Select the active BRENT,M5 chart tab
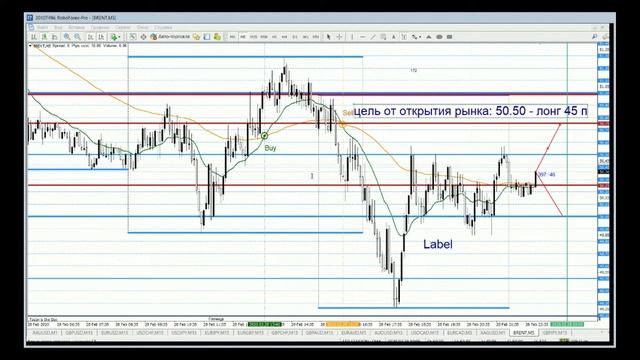 (524, 333)
